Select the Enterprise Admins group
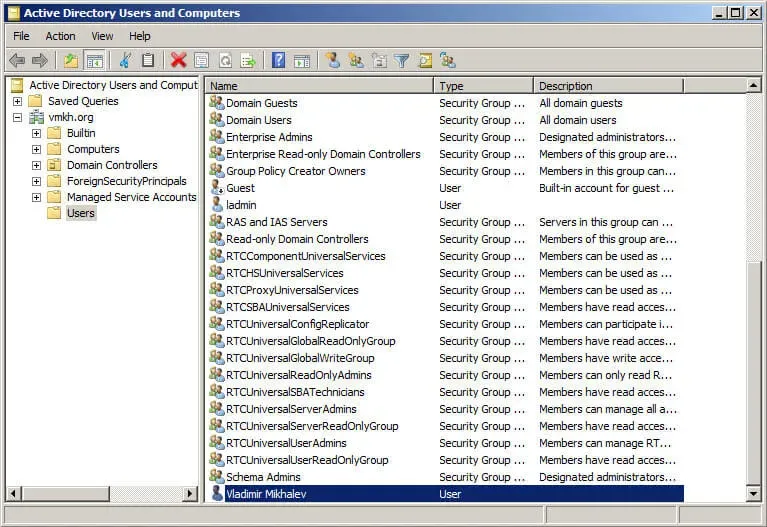Image resolution: width=767 pixels, height=527 pixels. click(x=269, y=137)
